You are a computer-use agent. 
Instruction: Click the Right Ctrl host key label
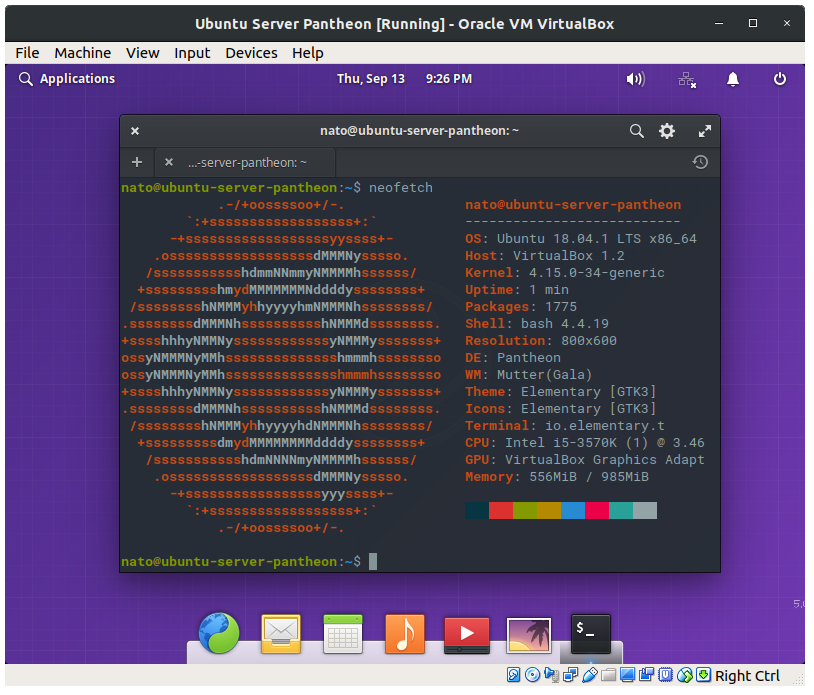pyautogui.click(x=747, y=676)
